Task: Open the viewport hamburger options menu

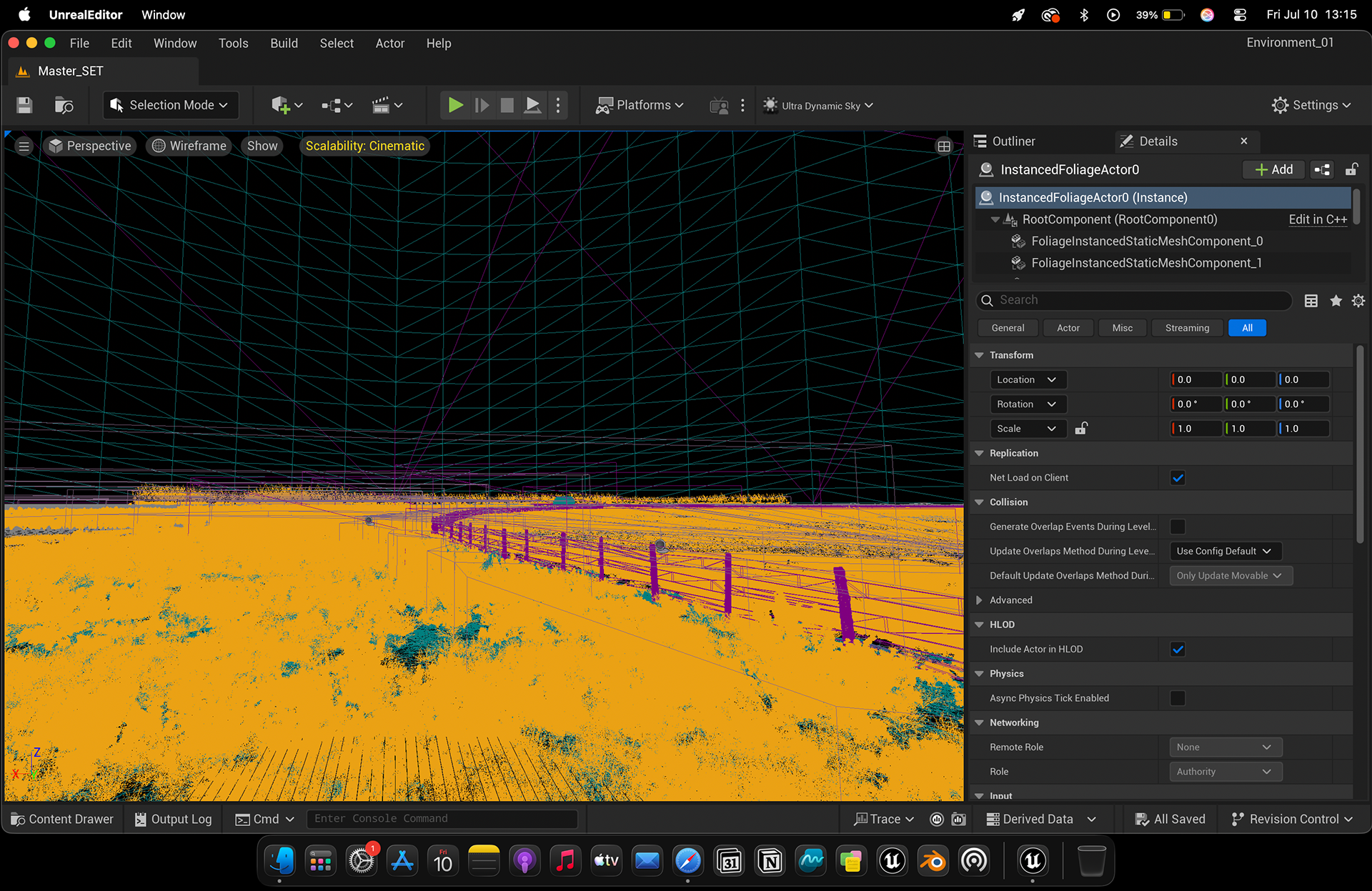Action: (24, 146)
